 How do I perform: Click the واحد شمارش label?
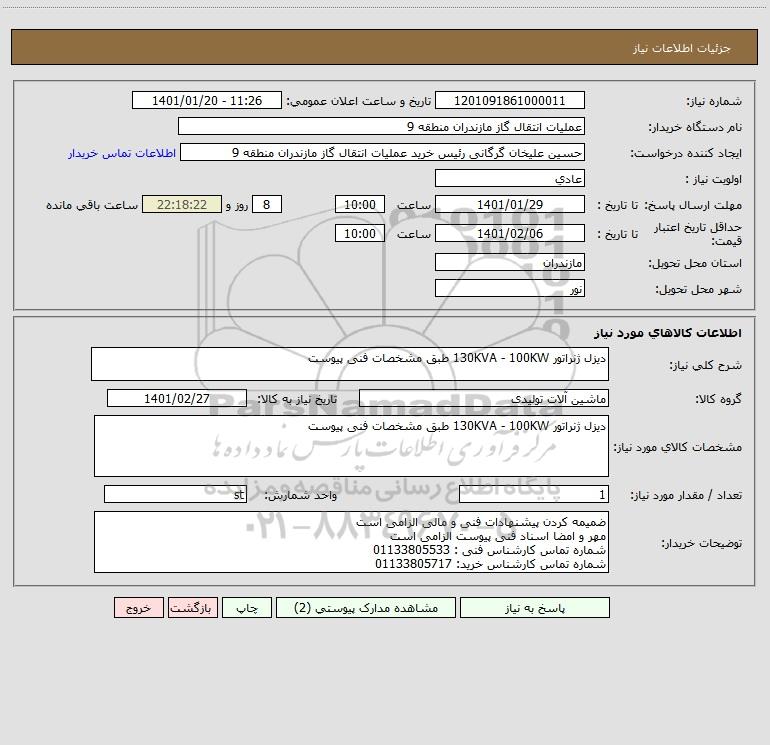301,496
